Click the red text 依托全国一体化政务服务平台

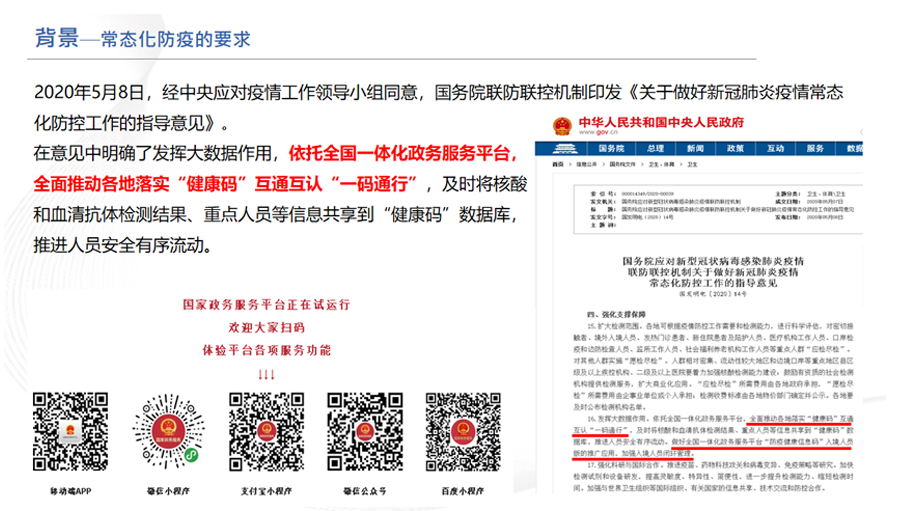[399, 153]
